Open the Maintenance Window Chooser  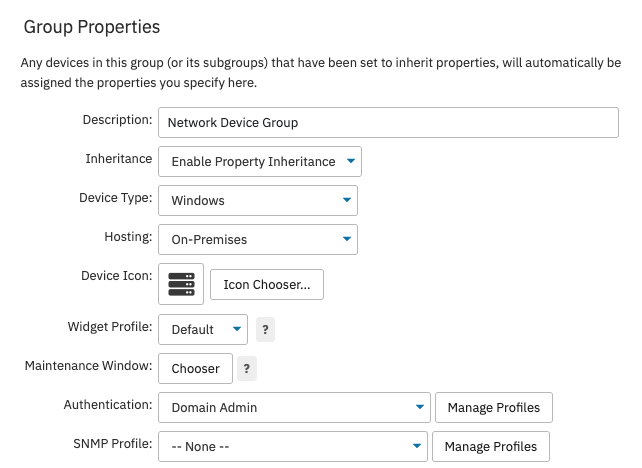click(195, 368)
